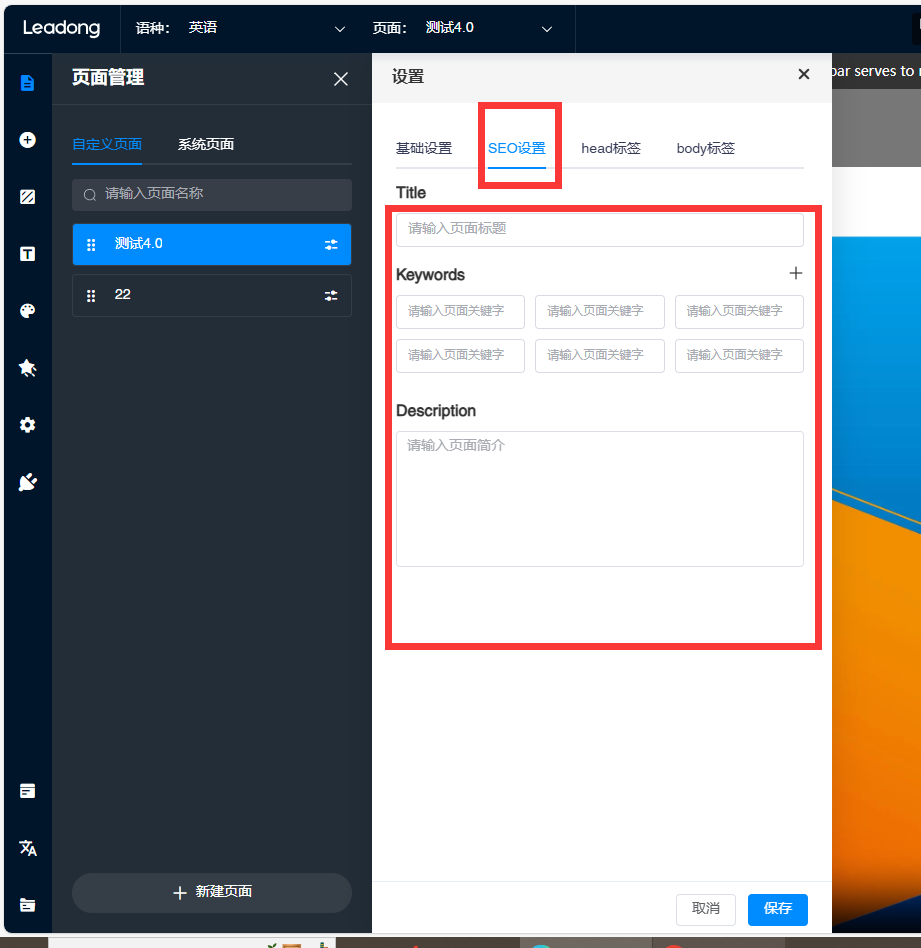Viewport: 921px width, 948px height.
Task: Click the 保存 save button
Action: tap(777, 908)
